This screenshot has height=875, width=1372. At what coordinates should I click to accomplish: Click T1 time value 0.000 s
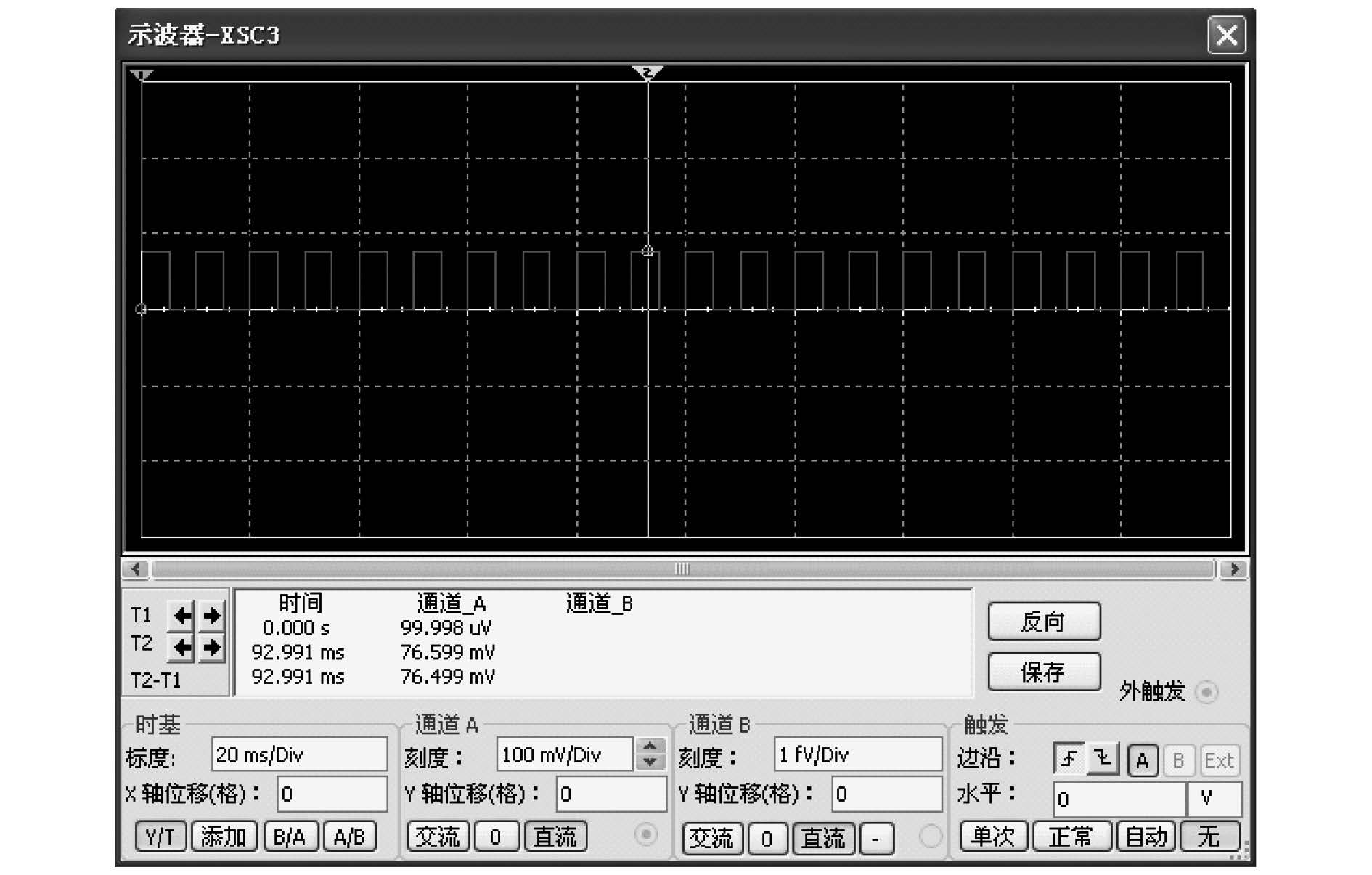point(296,628)
